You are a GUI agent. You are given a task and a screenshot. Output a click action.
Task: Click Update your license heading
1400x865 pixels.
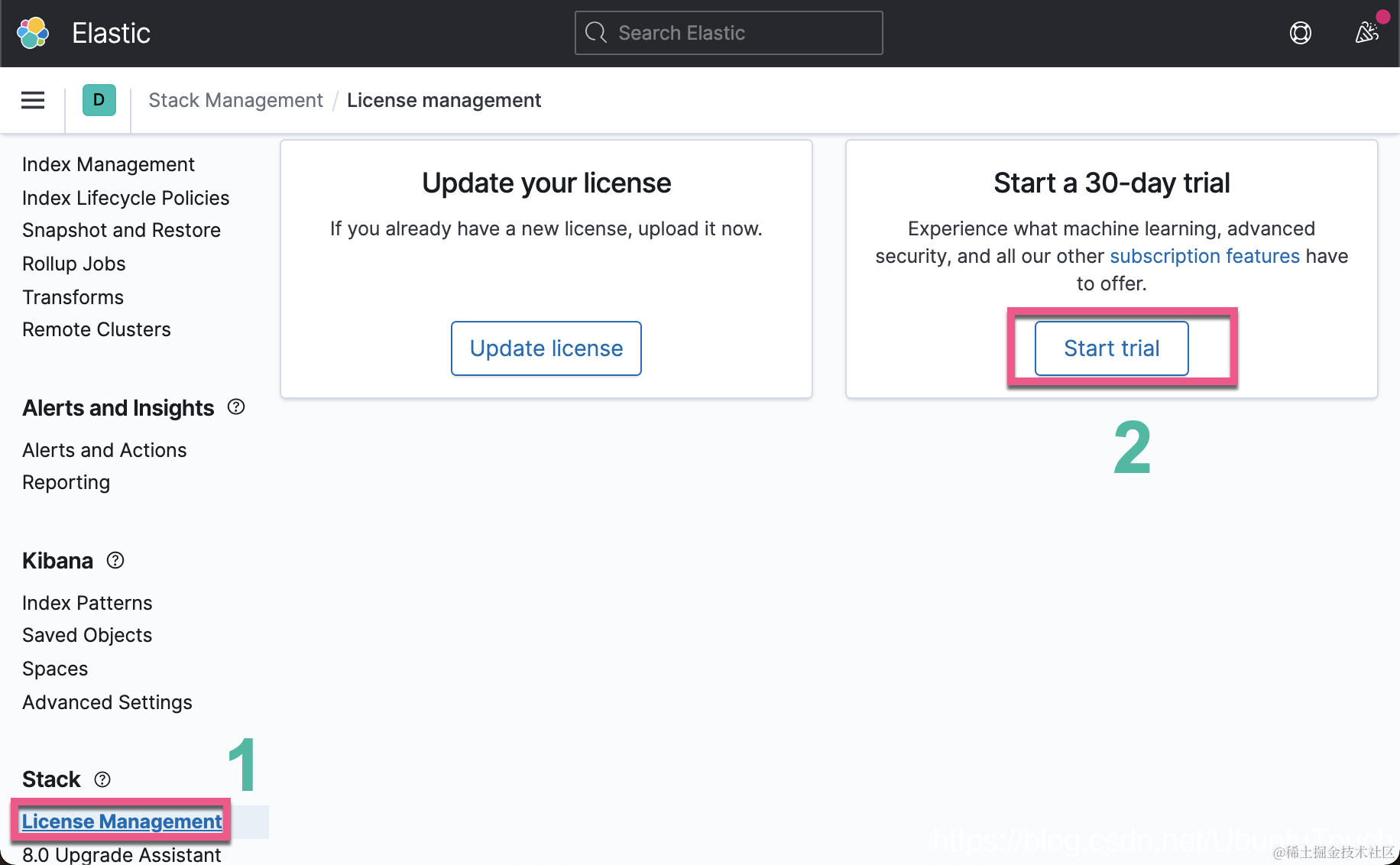(x=546, y=183)
